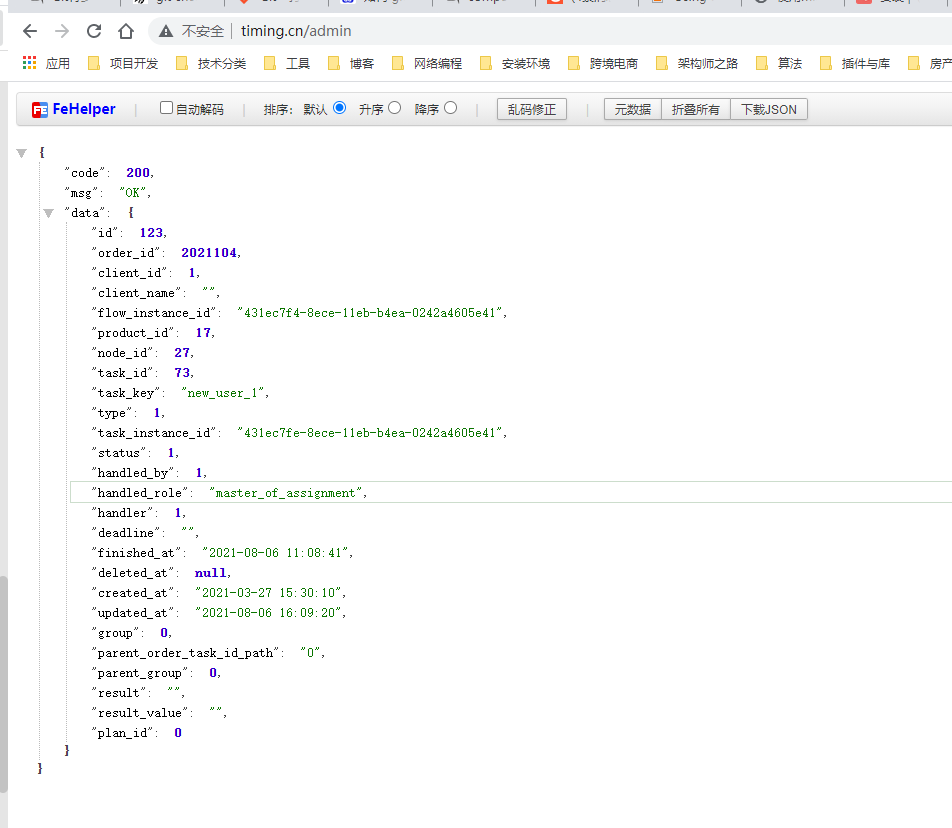This screenshot has width=952, height=828.
Task: Open the 项目开发 bookmark folder
Action: click(123, 63)
